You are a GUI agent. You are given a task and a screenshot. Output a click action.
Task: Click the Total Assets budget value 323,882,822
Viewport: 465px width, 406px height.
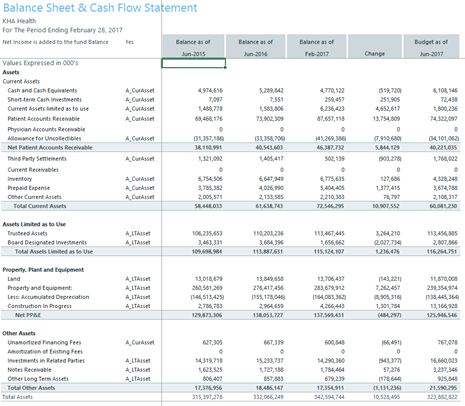click(x=442, y=397)
